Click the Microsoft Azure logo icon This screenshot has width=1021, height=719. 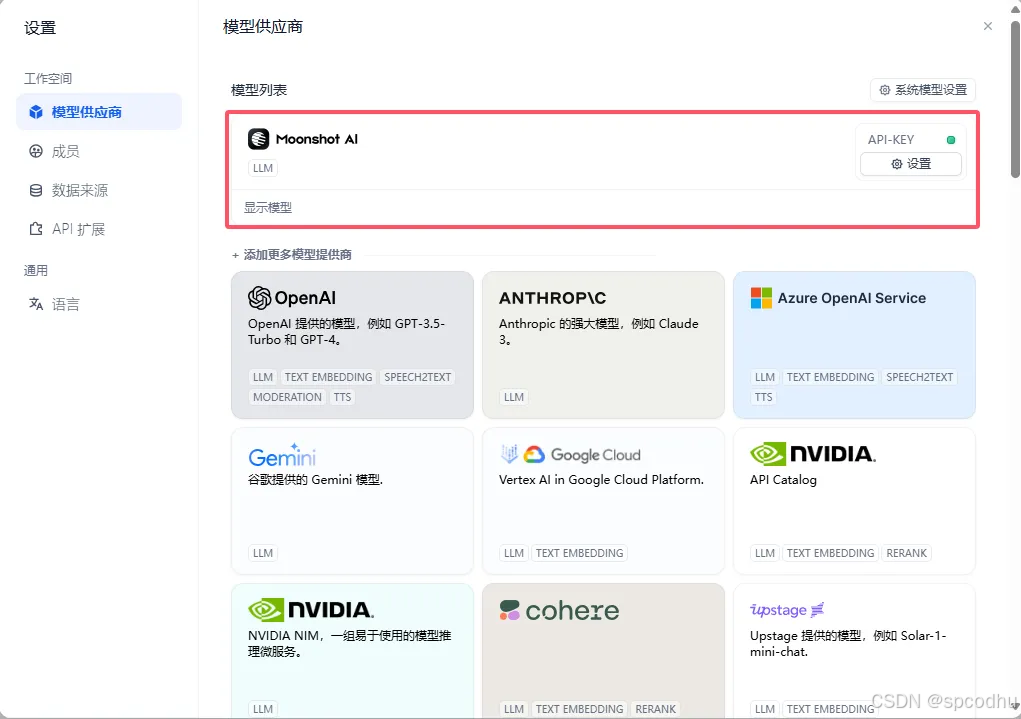coord(761,298)
